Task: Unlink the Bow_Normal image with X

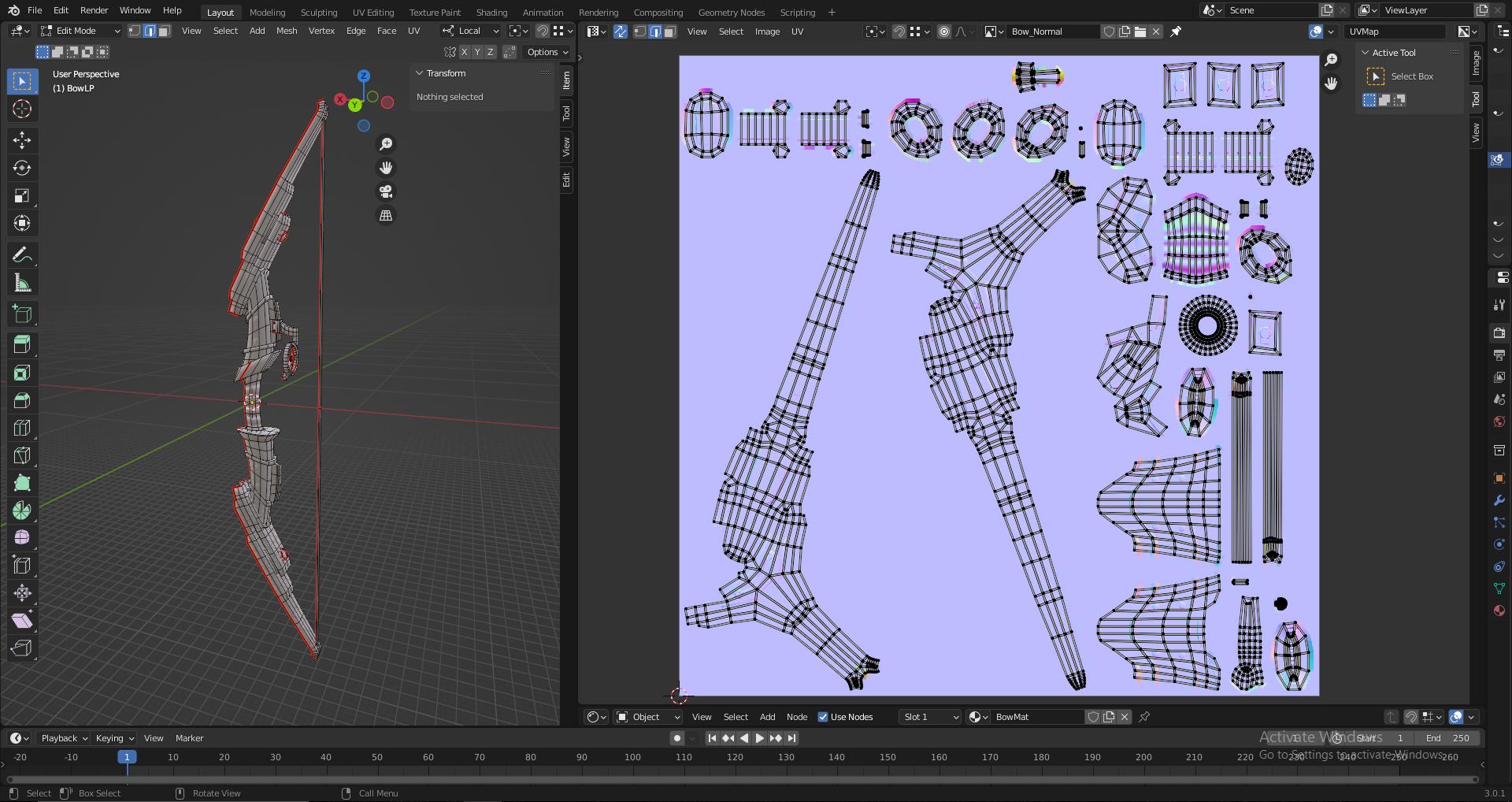Action: [x=1156, y=32]
